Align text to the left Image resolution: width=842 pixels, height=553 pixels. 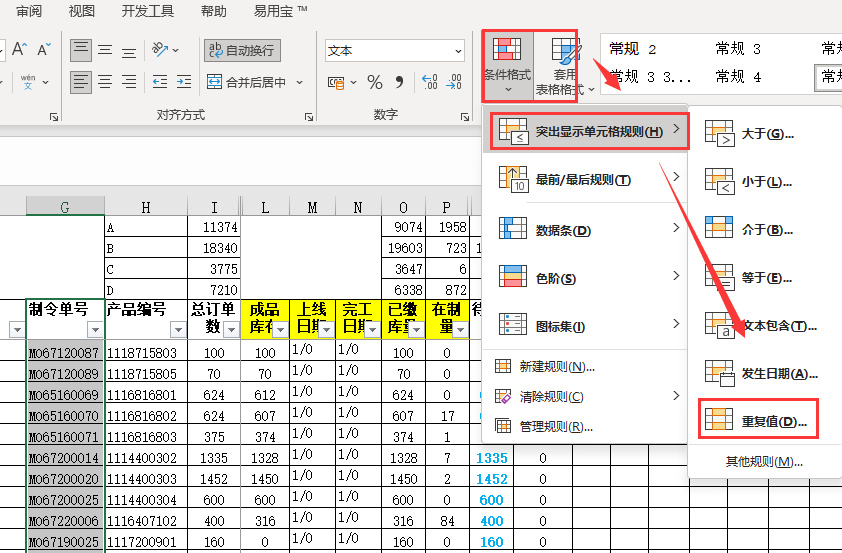81,82
